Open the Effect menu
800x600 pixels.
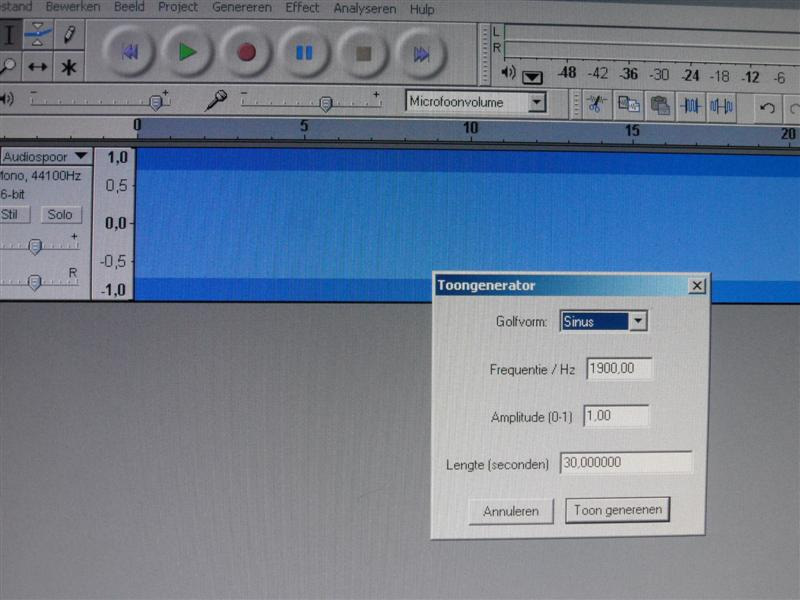pos(302,7)
